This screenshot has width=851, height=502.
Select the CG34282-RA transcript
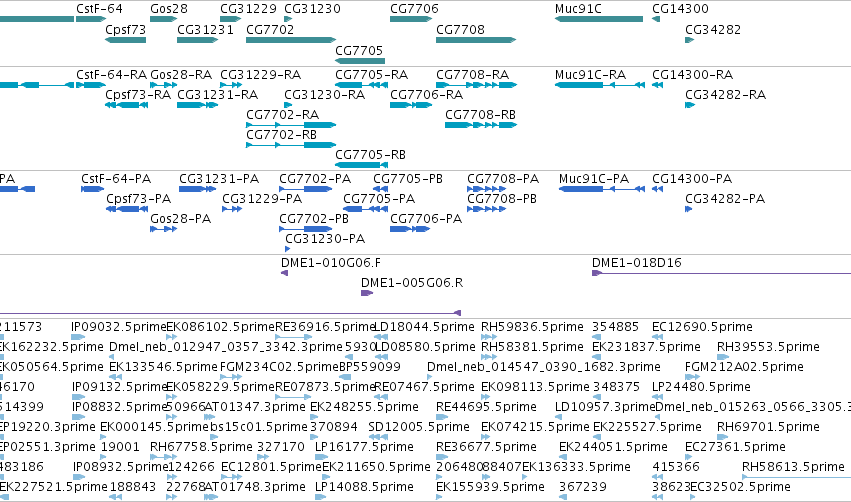point(690,105)
